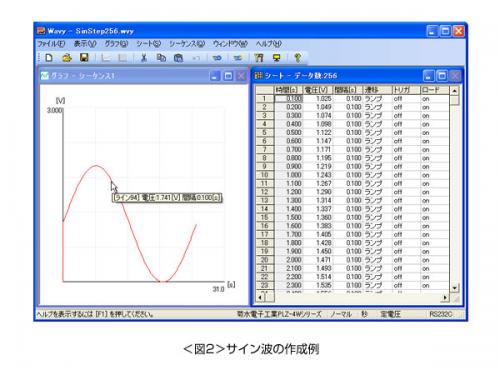Maximize the graph sub-window

228,76
